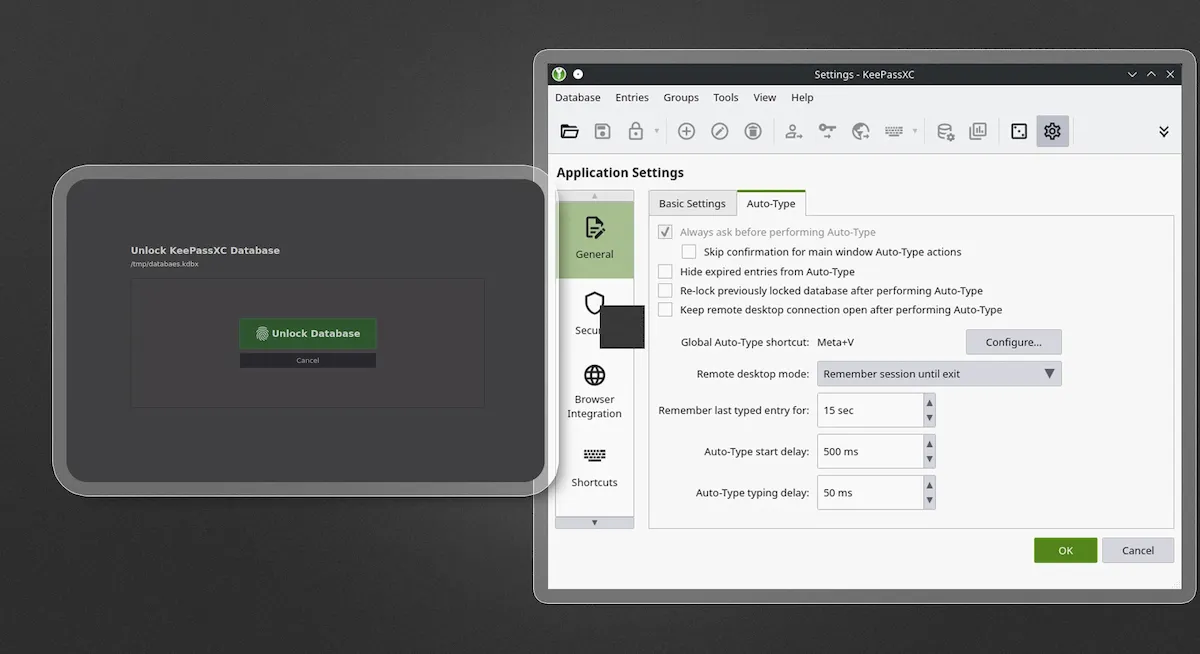
Task: Click the Copy Password key icon
Action: (x=827, y=131)
